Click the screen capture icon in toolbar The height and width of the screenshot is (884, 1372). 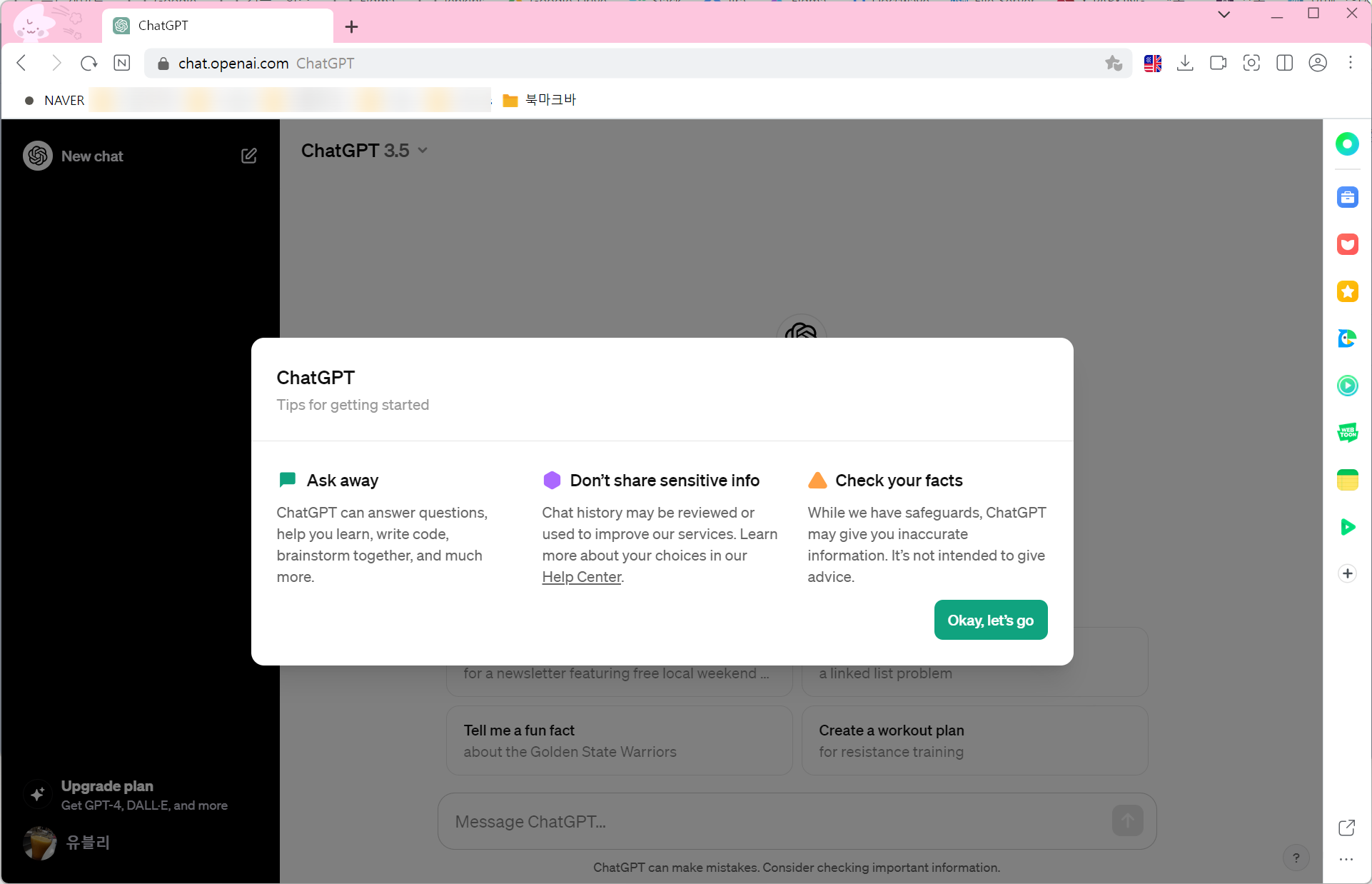click(1251, 64)
